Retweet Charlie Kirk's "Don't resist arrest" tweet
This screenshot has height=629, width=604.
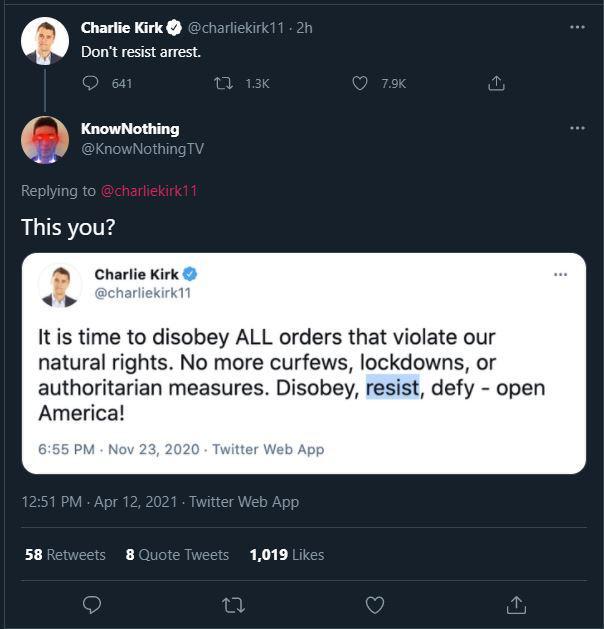(225, 84)
